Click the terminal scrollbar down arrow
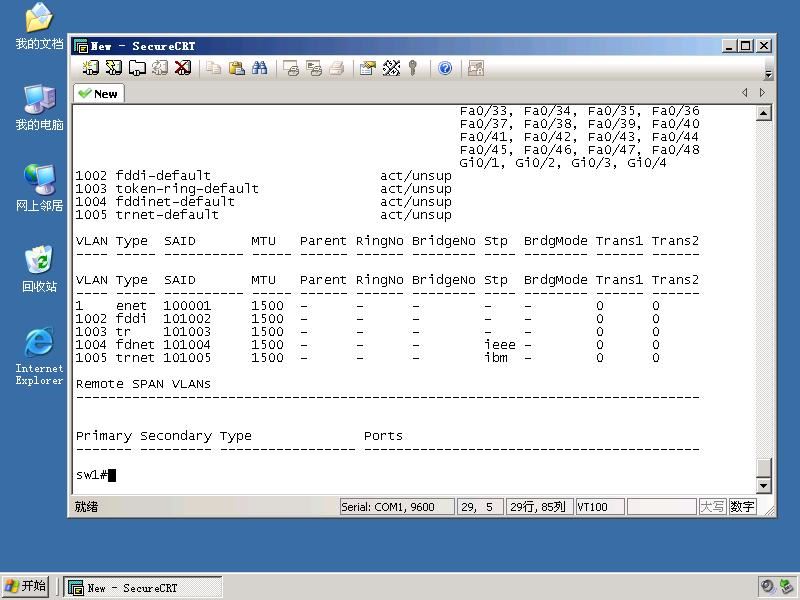This screenshot has height=600, width=800. click(x=763, y=485)
